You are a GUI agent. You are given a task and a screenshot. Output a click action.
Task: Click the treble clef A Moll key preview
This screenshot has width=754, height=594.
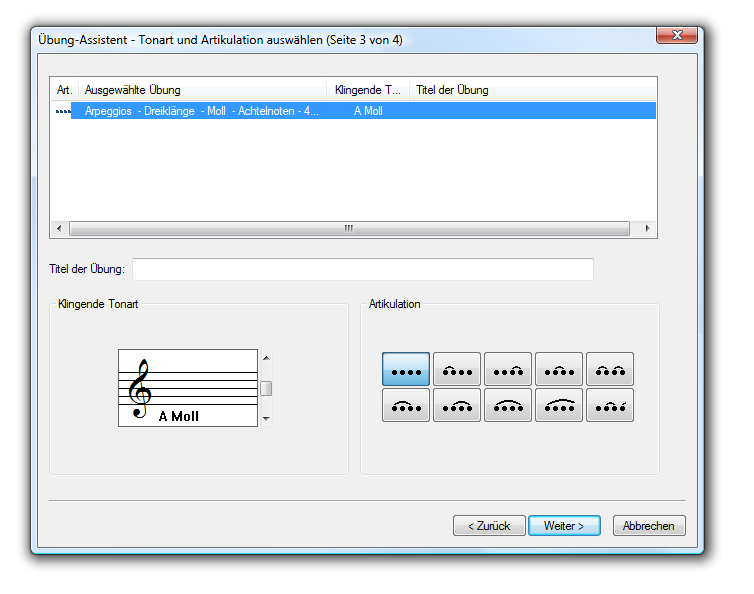point(188,388)
